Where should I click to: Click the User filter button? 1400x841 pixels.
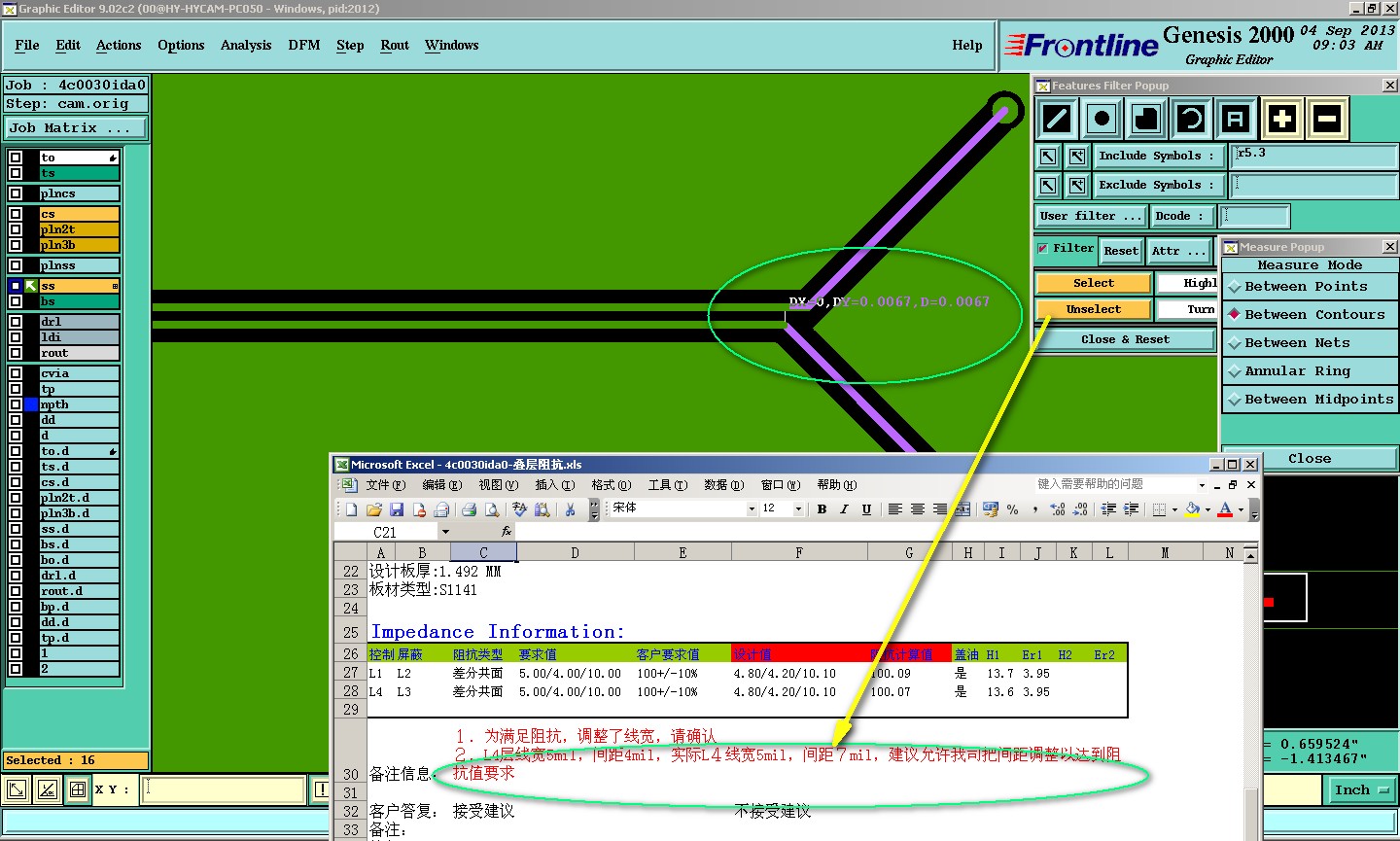click(1091, 216)
